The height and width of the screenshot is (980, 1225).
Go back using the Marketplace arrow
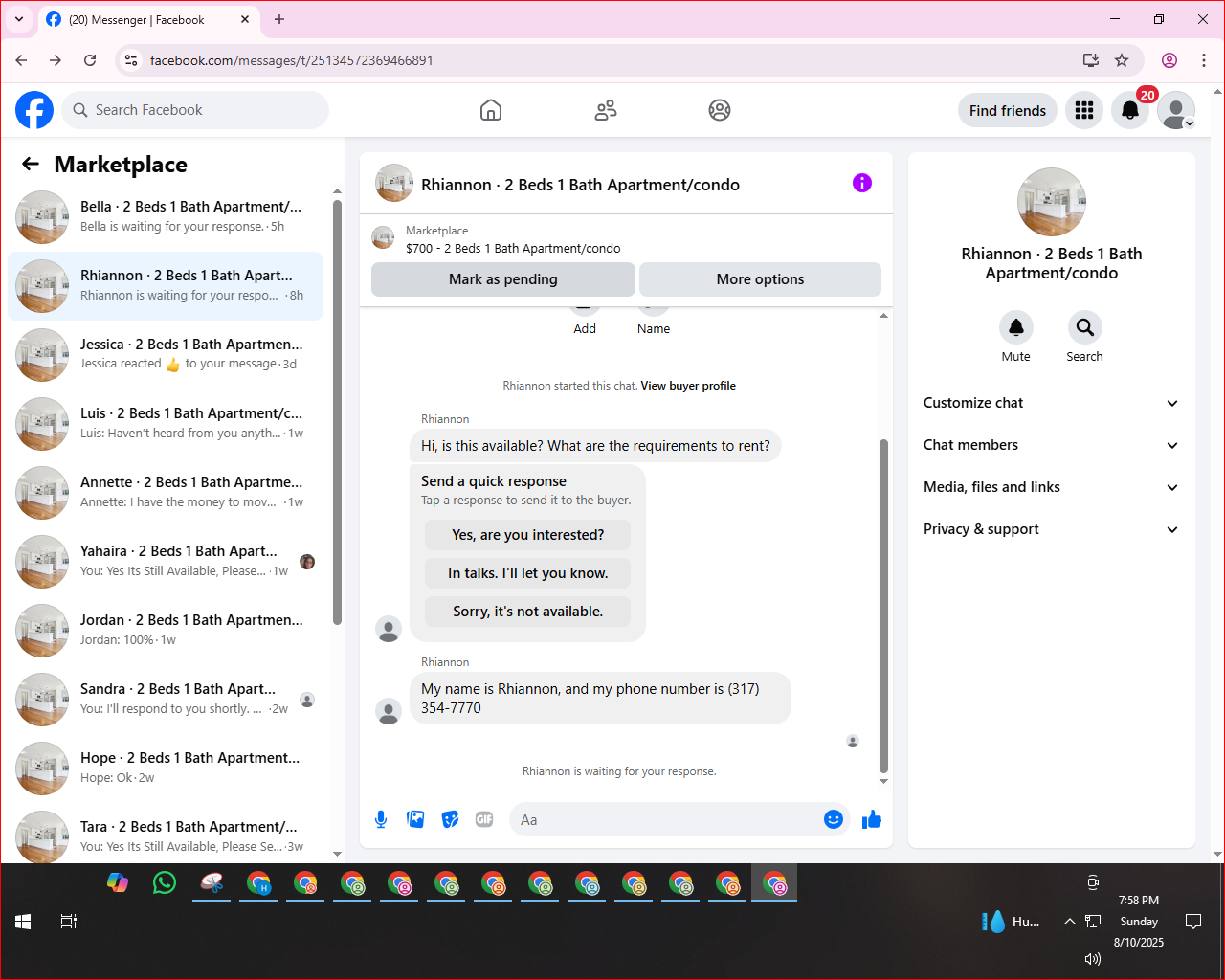[31, 164]
